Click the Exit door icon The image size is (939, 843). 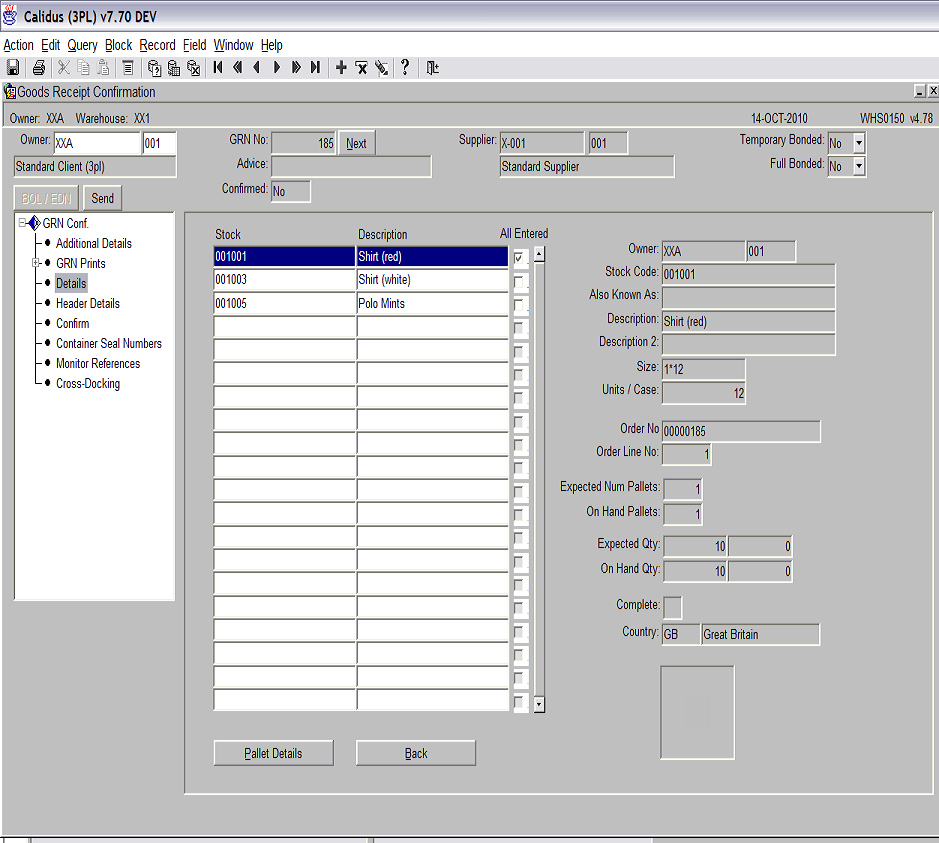432,68
